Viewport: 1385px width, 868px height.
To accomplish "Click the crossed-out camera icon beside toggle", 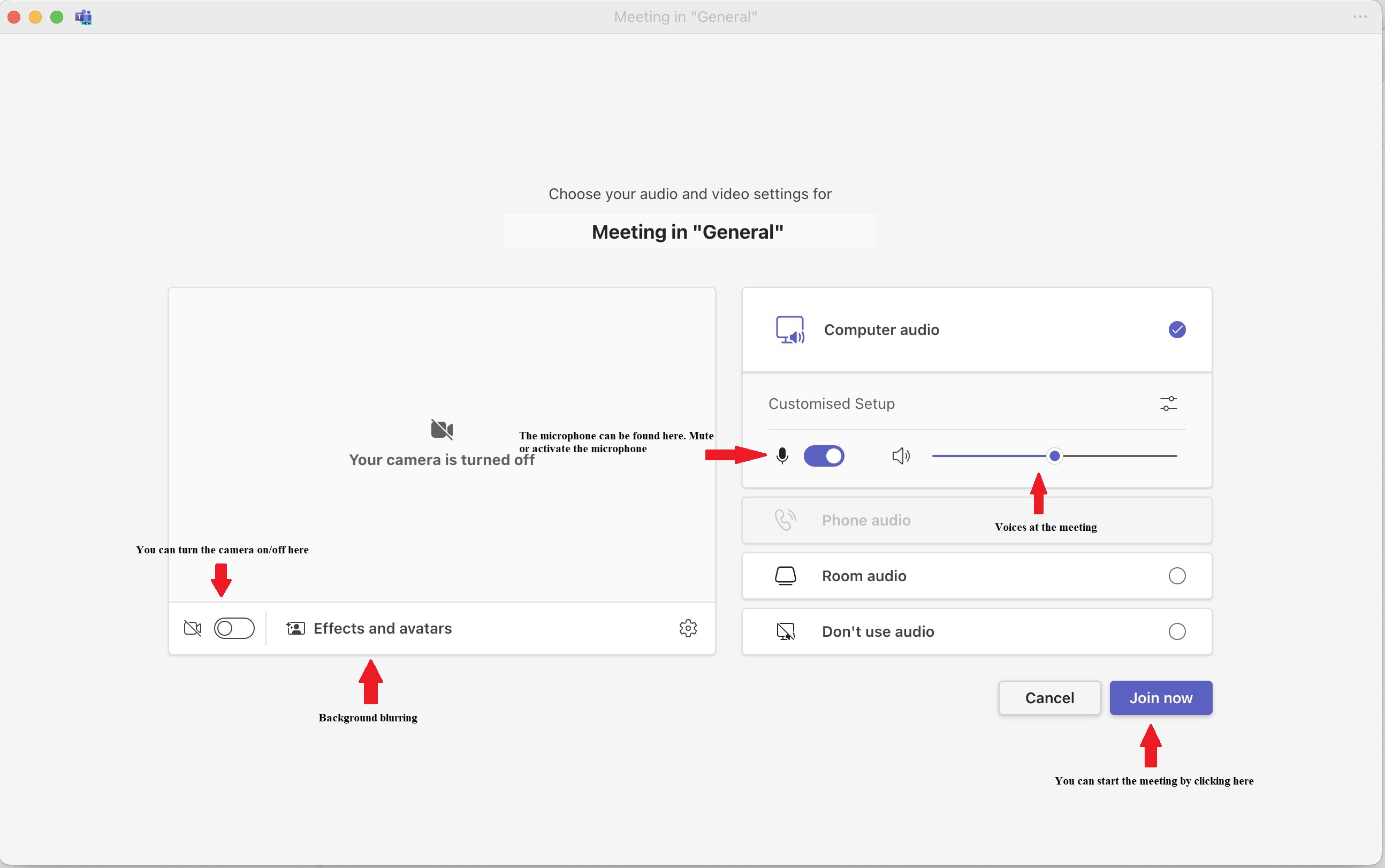I will (x=192, y=628).
